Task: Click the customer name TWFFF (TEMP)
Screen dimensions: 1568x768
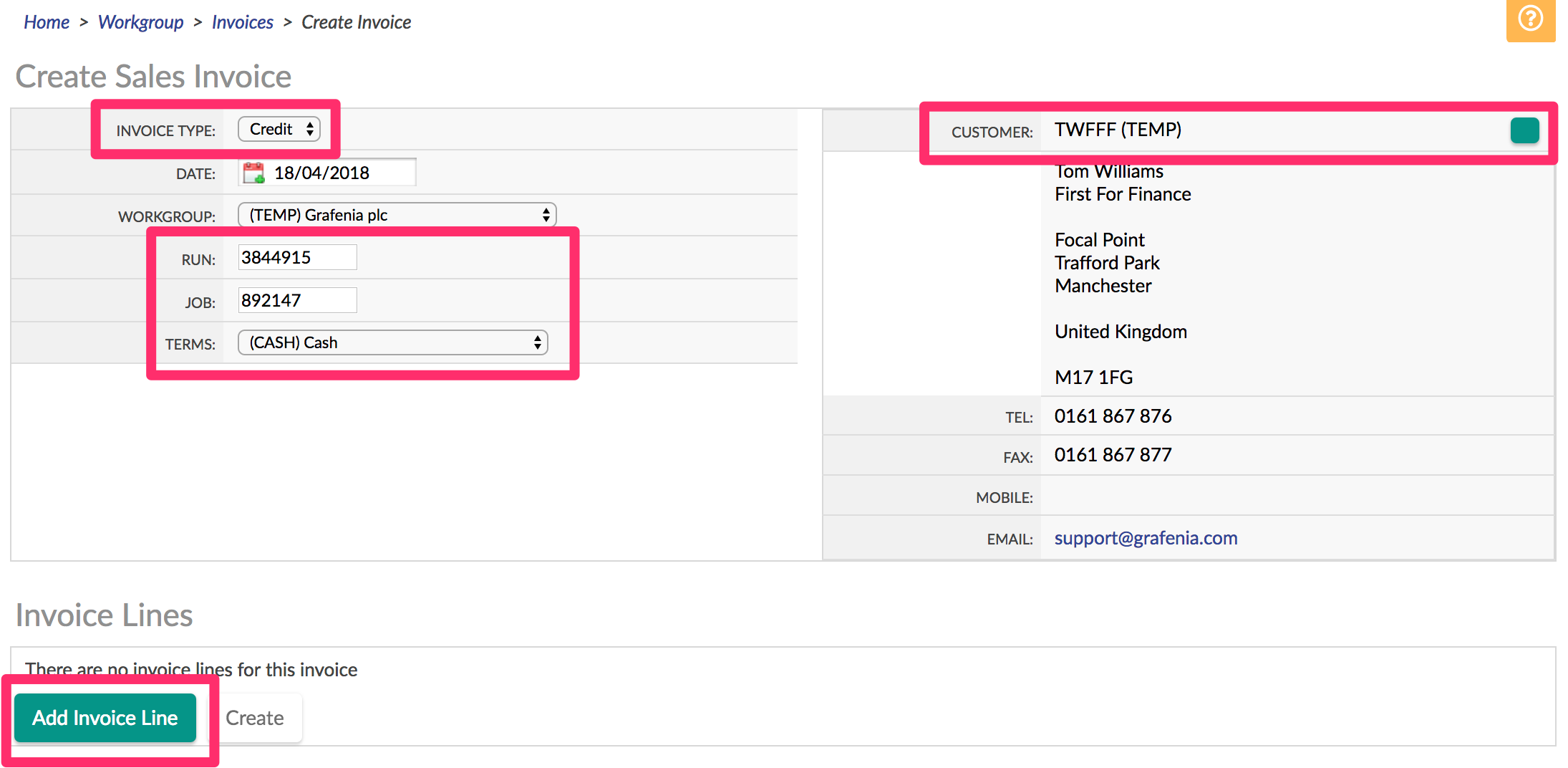Action: point(1118,130)
